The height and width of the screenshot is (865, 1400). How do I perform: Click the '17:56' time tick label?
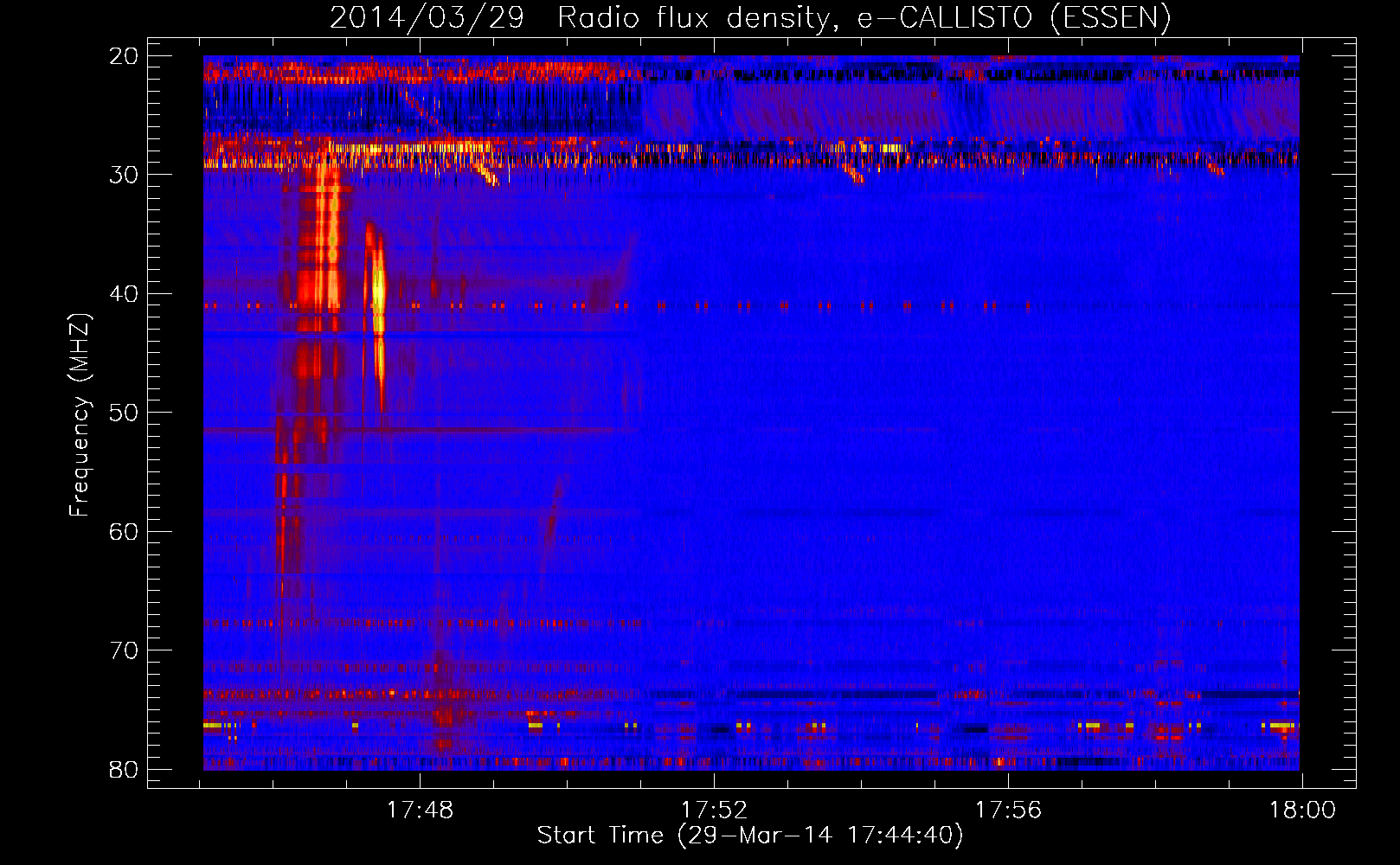click(x=1008, y=811)
